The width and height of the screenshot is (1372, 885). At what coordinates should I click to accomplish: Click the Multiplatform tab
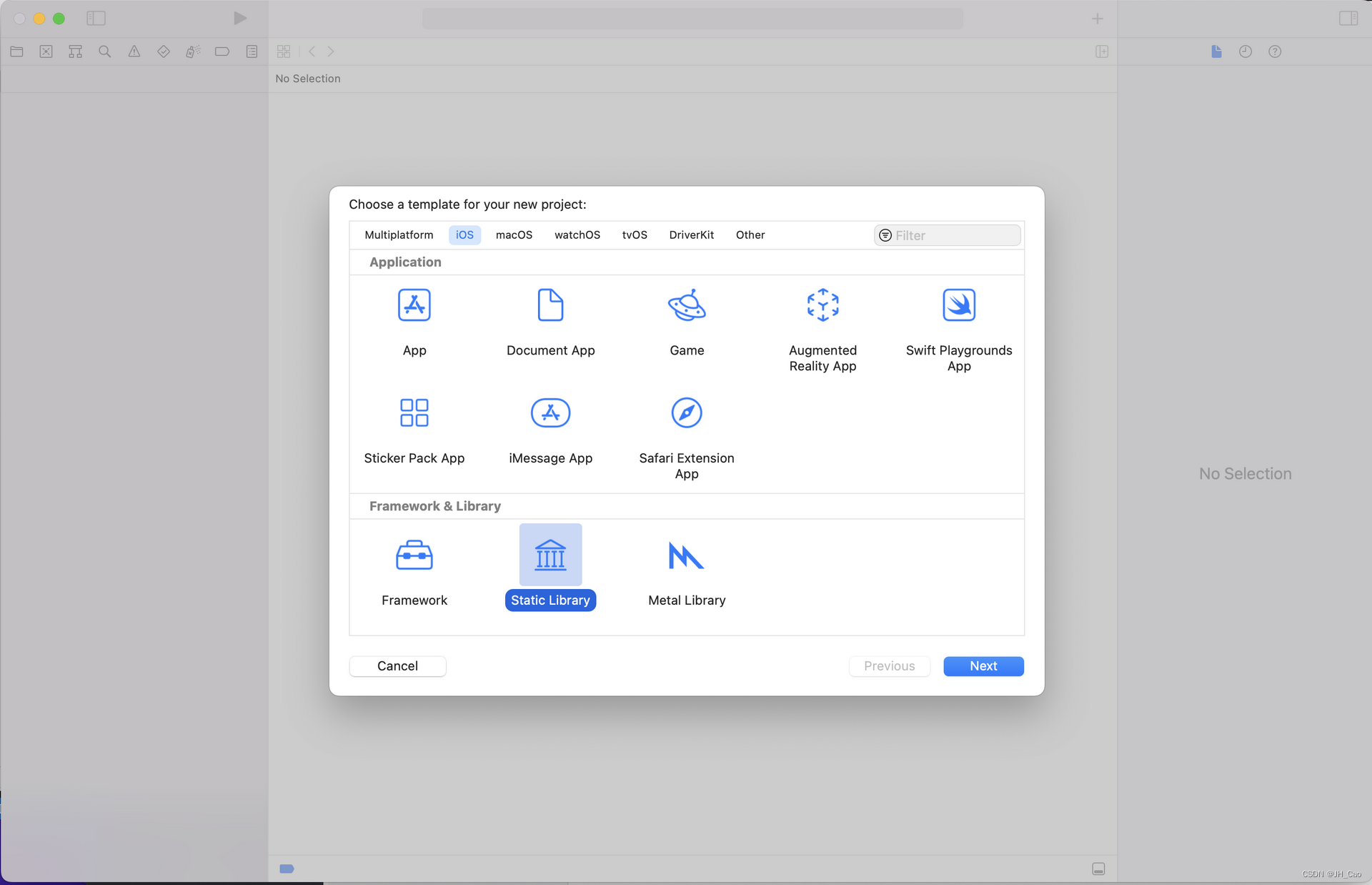click(399, 234)
